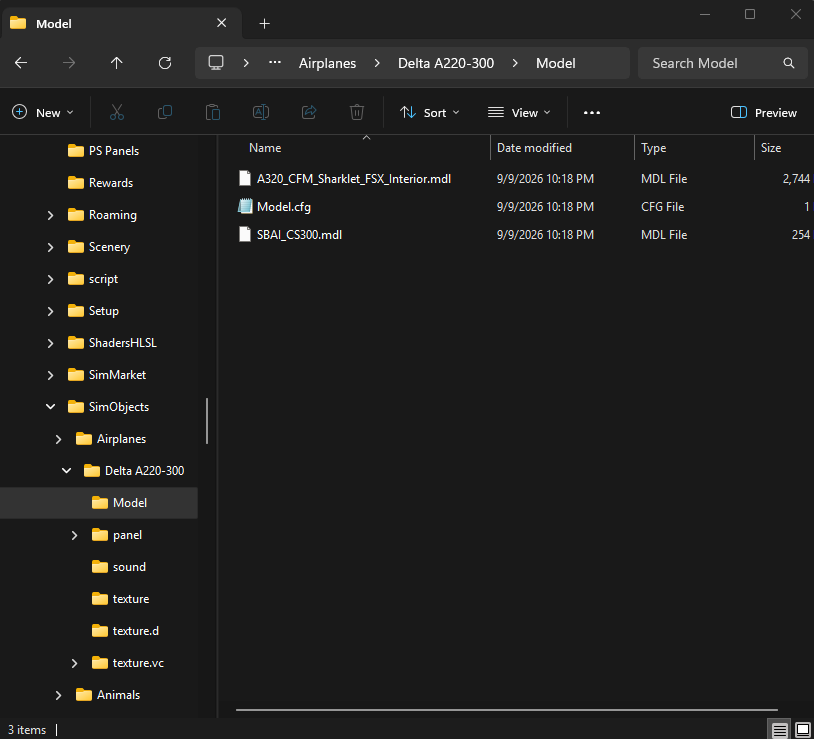Screen dimensions: 814x739
Task: Select the SBAI_CS300.mdl file icon
Action: tap(245, 235)
